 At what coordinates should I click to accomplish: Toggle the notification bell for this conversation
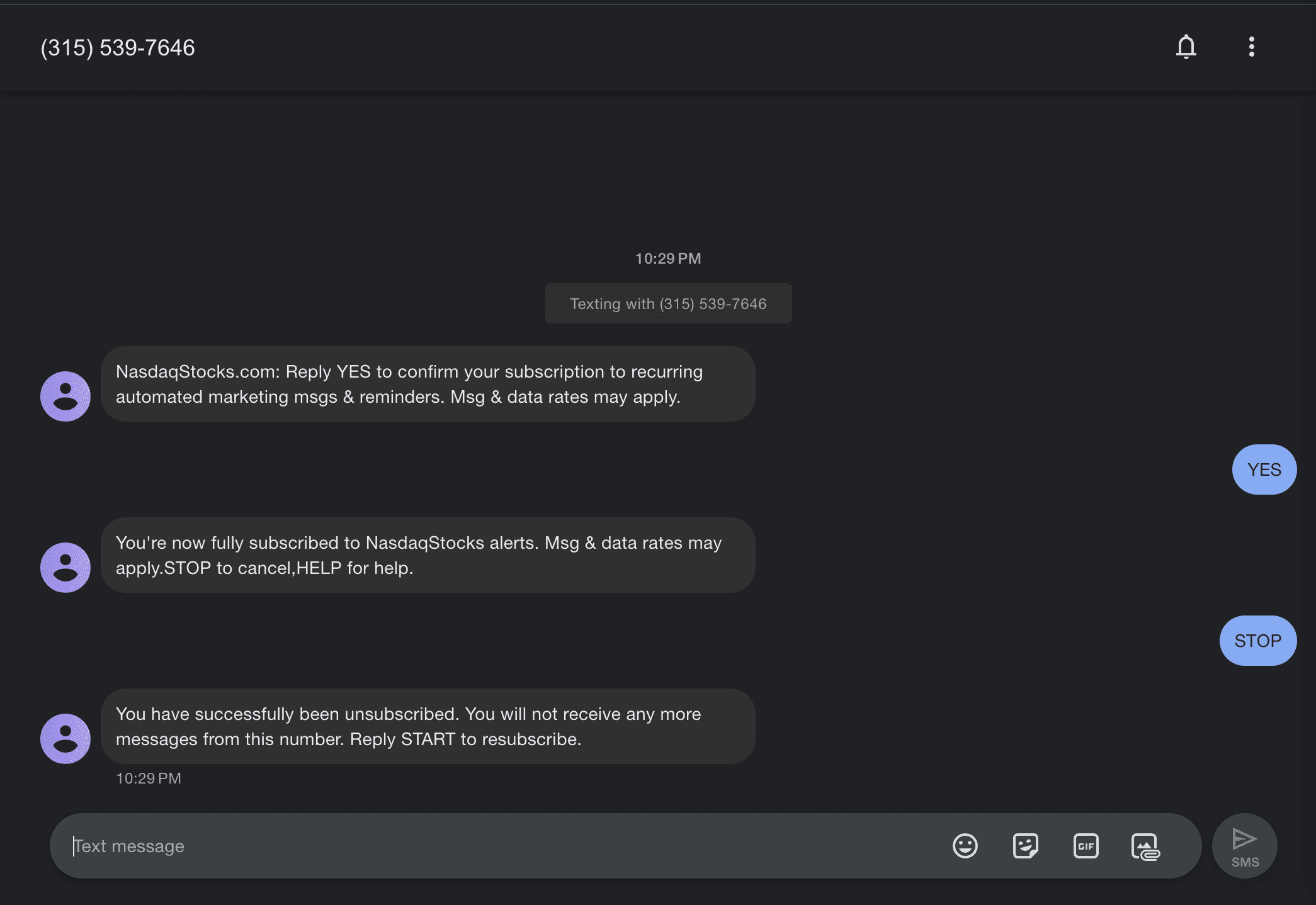point(1186,47)
